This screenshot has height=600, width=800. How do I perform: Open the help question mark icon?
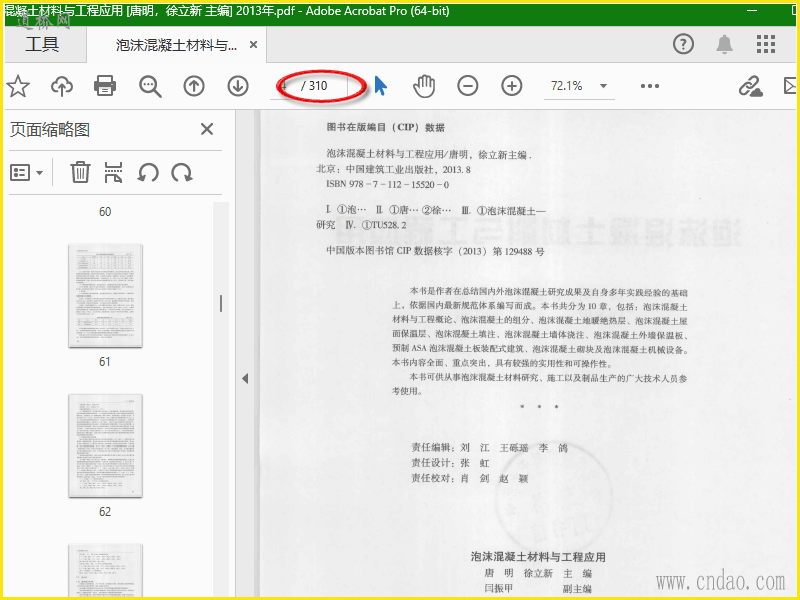683,44
